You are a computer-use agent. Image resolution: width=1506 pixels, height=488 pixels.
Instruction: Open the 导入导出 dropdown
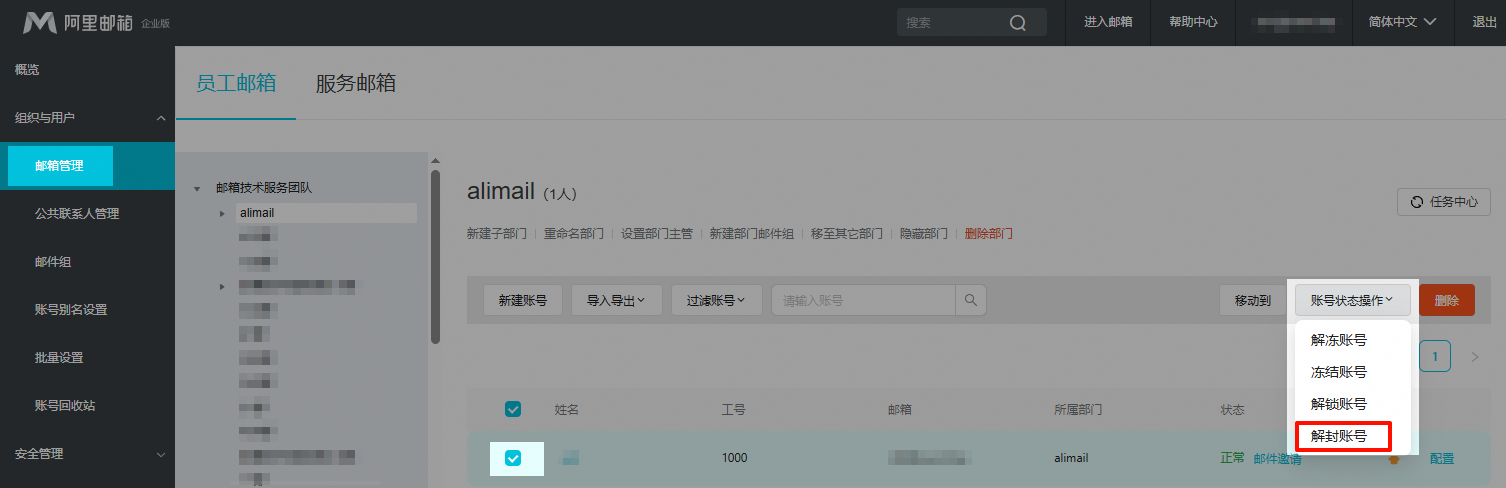(x=616, y=300)
